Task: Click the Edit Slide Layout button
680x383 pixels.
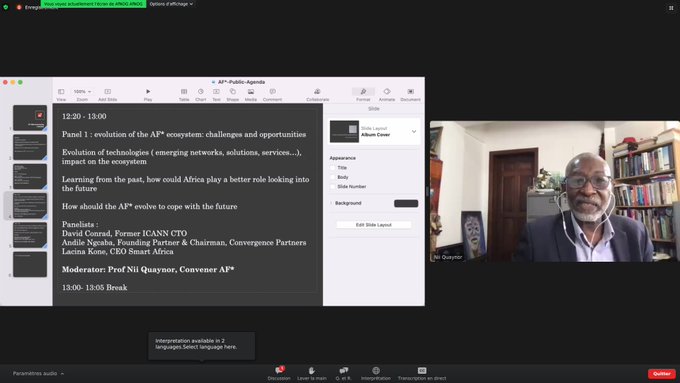Action: point(374,225)
